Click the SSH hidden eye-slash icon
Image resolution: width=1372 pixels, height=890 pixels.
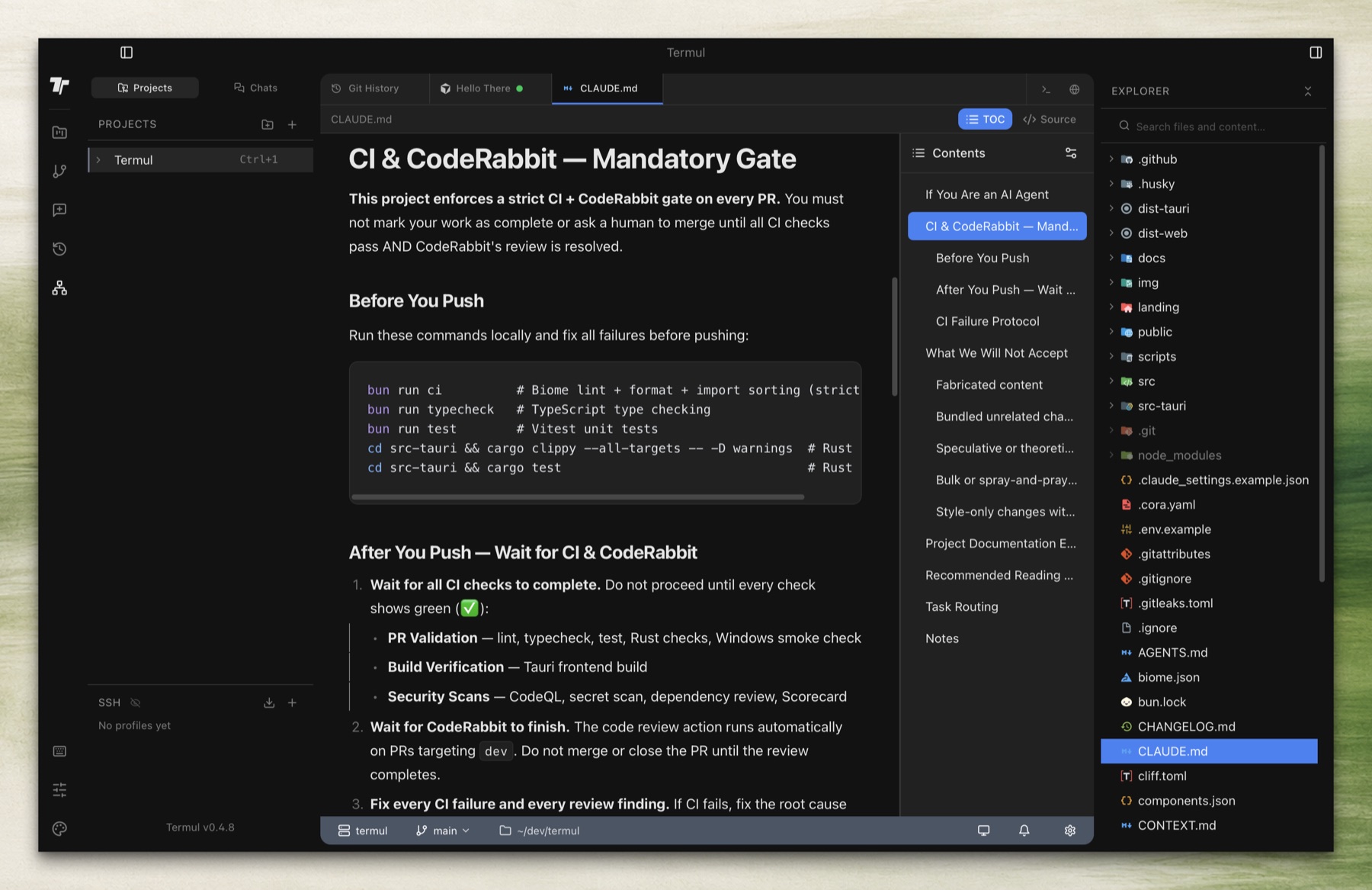click(x=136, y=703)
